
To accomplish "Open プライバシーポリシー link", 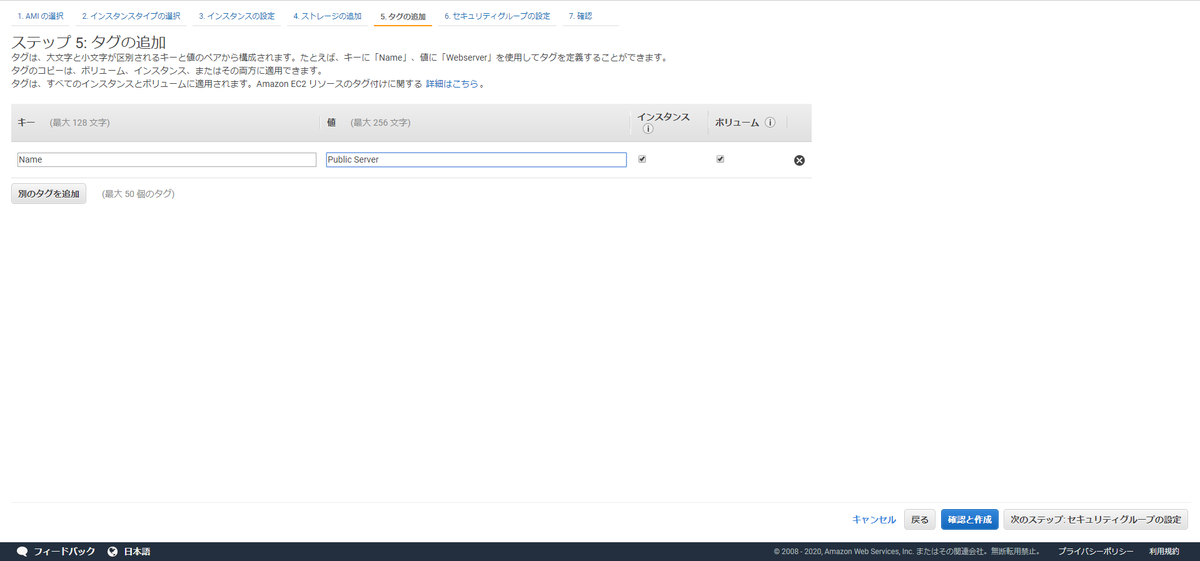I will pyautogui.click(x=1096, y=551).
